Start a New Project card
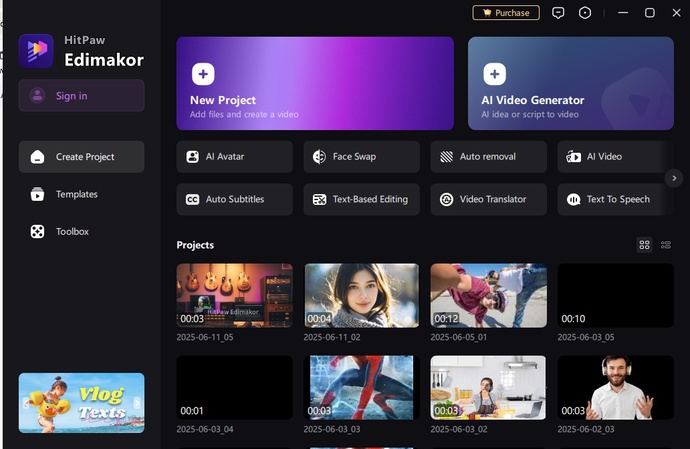This screenshot has width=690, height=449. pos(315,83)
